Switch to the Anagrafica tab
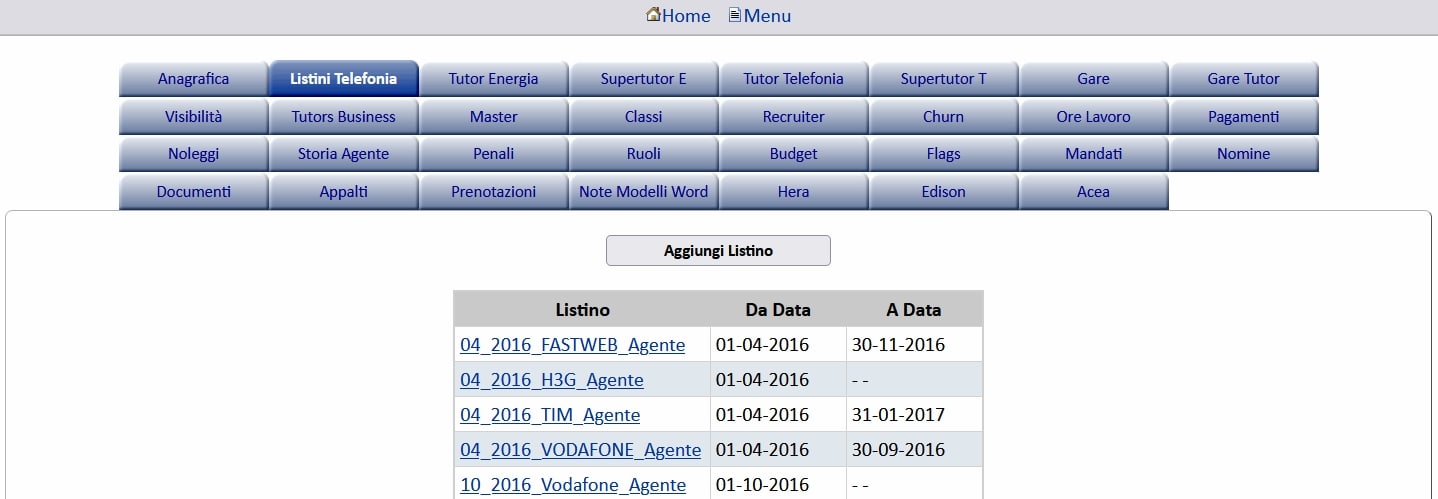Viewport: 1438px width, 499px height. click(x=193, y=79)
